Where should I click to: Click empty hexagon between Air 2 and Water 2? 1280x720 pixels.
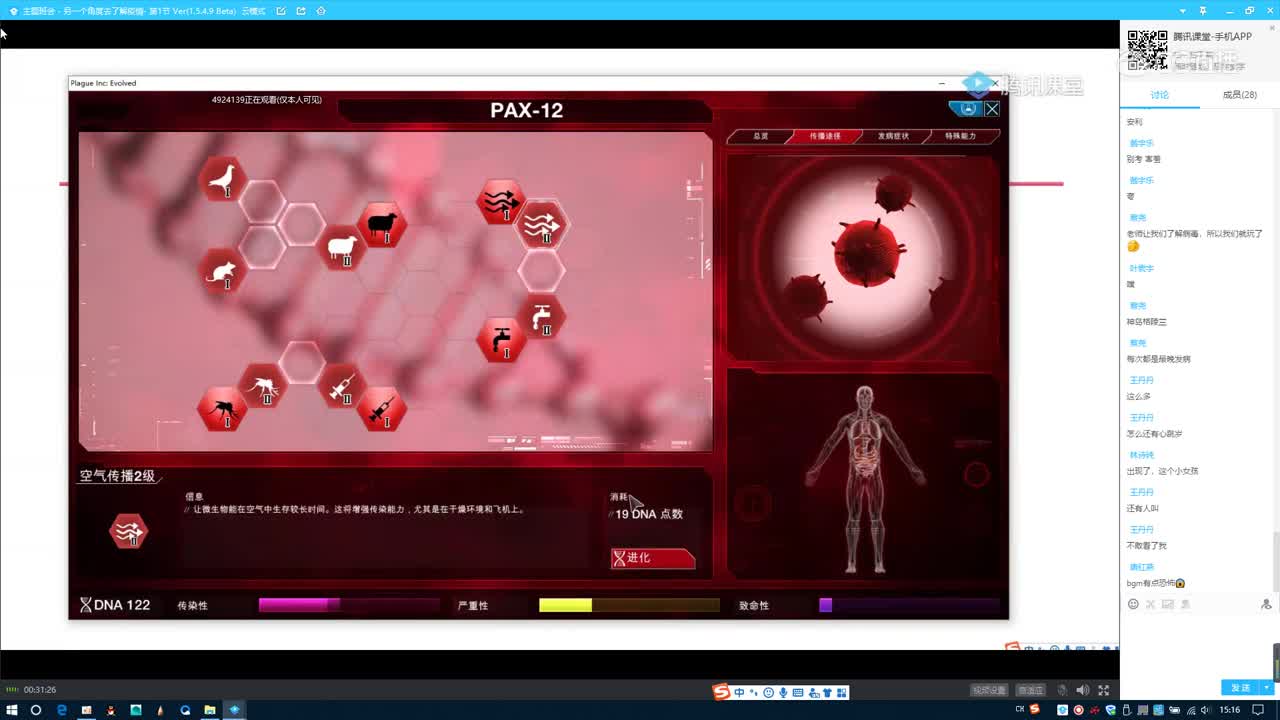click(x=541, y=271)
